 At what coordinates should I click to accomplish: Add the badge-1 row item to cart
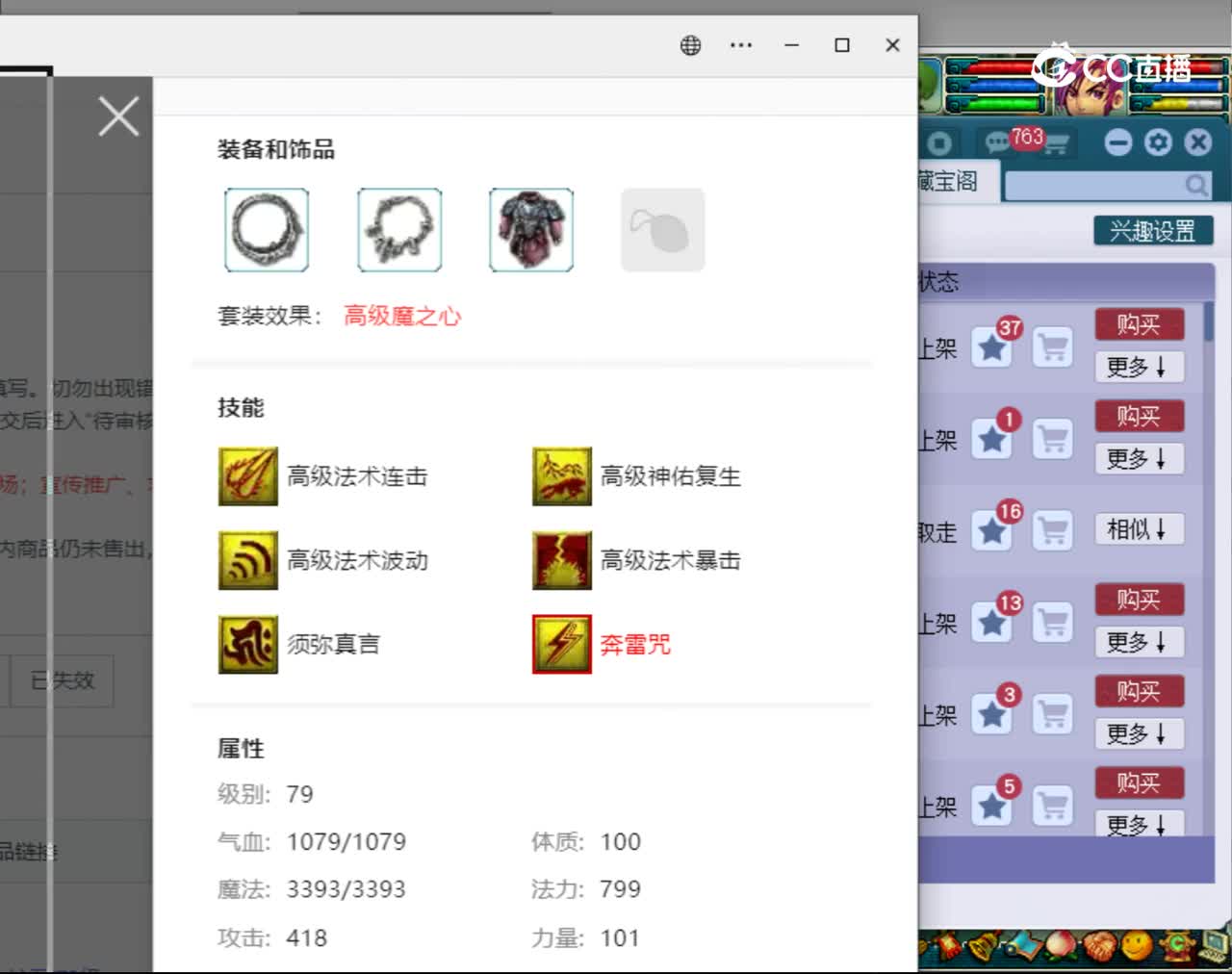point(1053,439)
